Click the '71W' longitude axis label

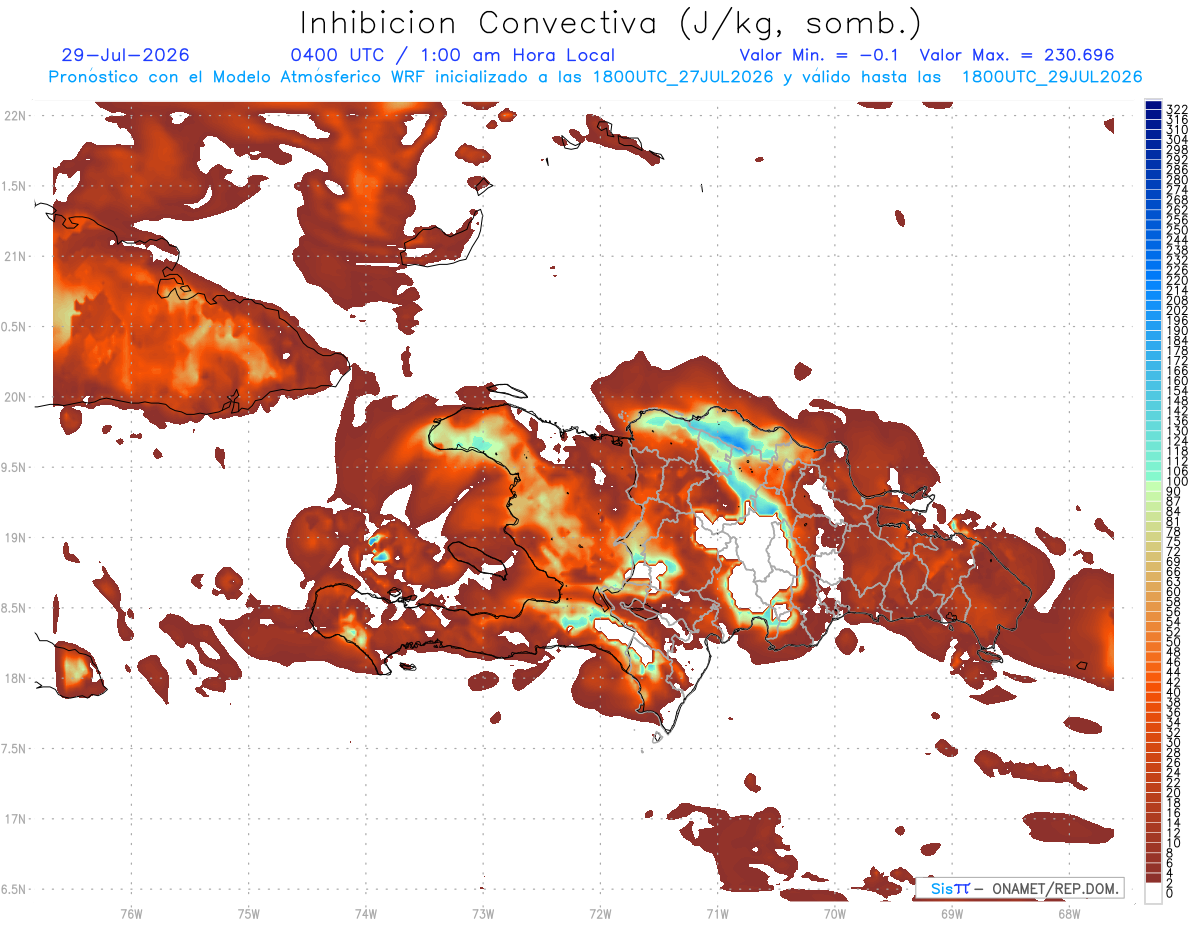pos(717,913)
